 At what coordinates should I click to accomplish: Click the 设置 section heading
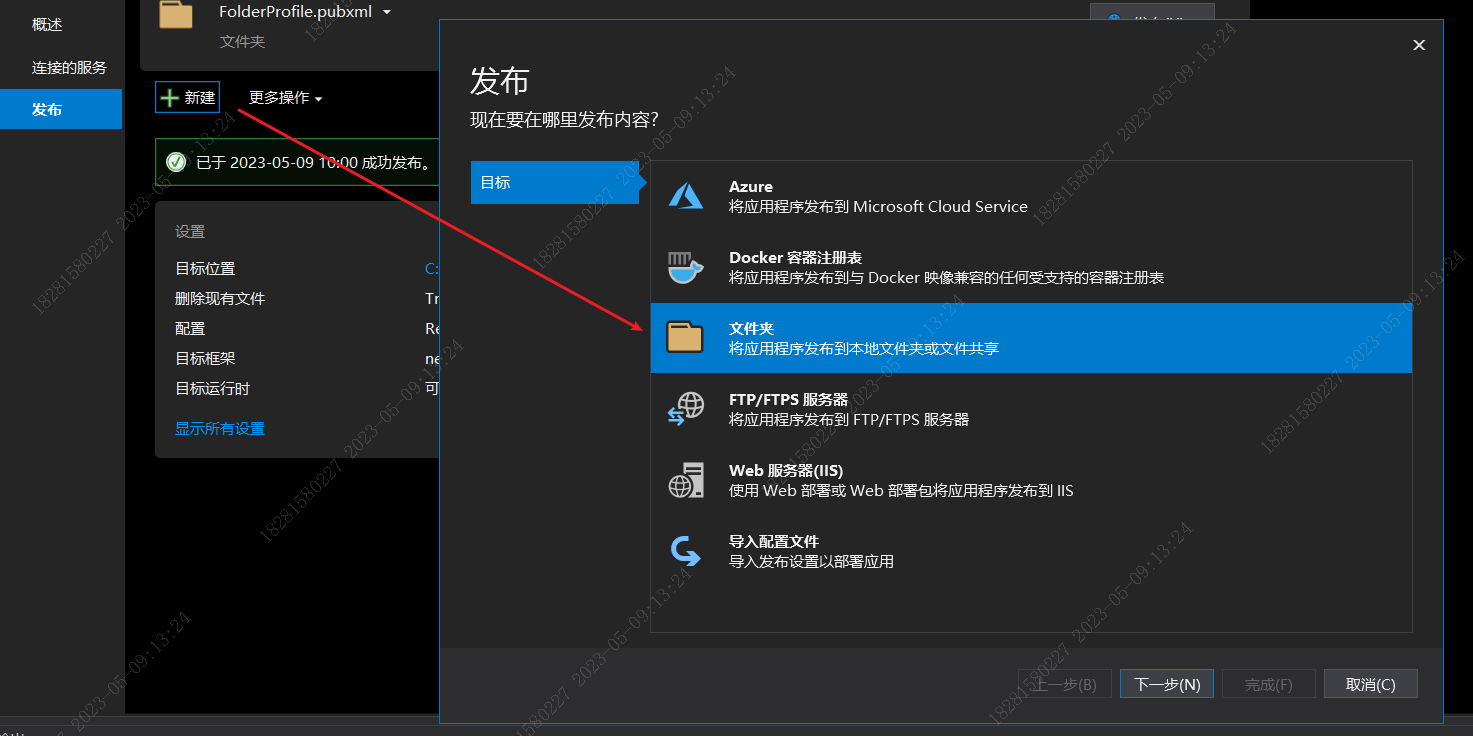[x=190, y=231]
